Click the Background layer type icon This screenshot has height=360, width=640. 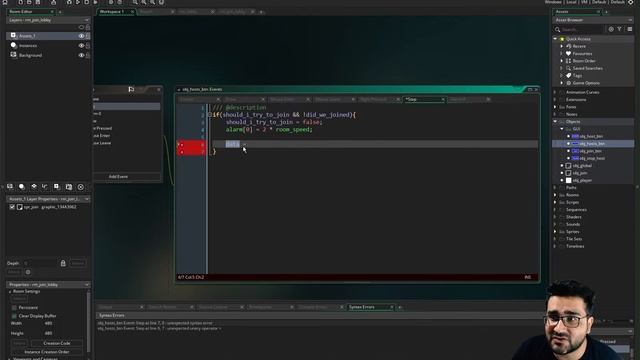[13, 55]
